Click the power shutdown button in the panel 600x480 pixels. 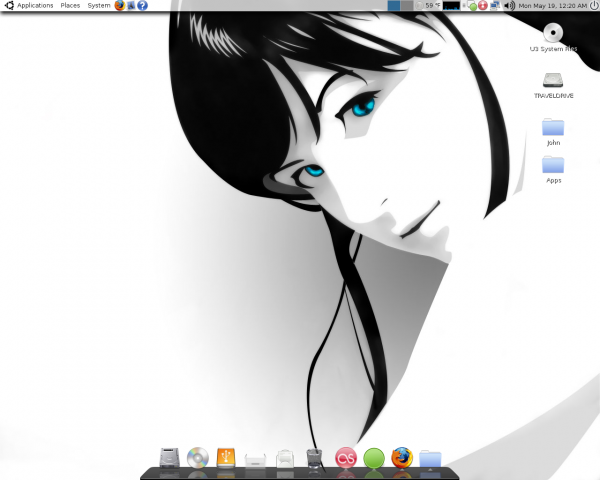pyautogui.click(x=594, y=5)
